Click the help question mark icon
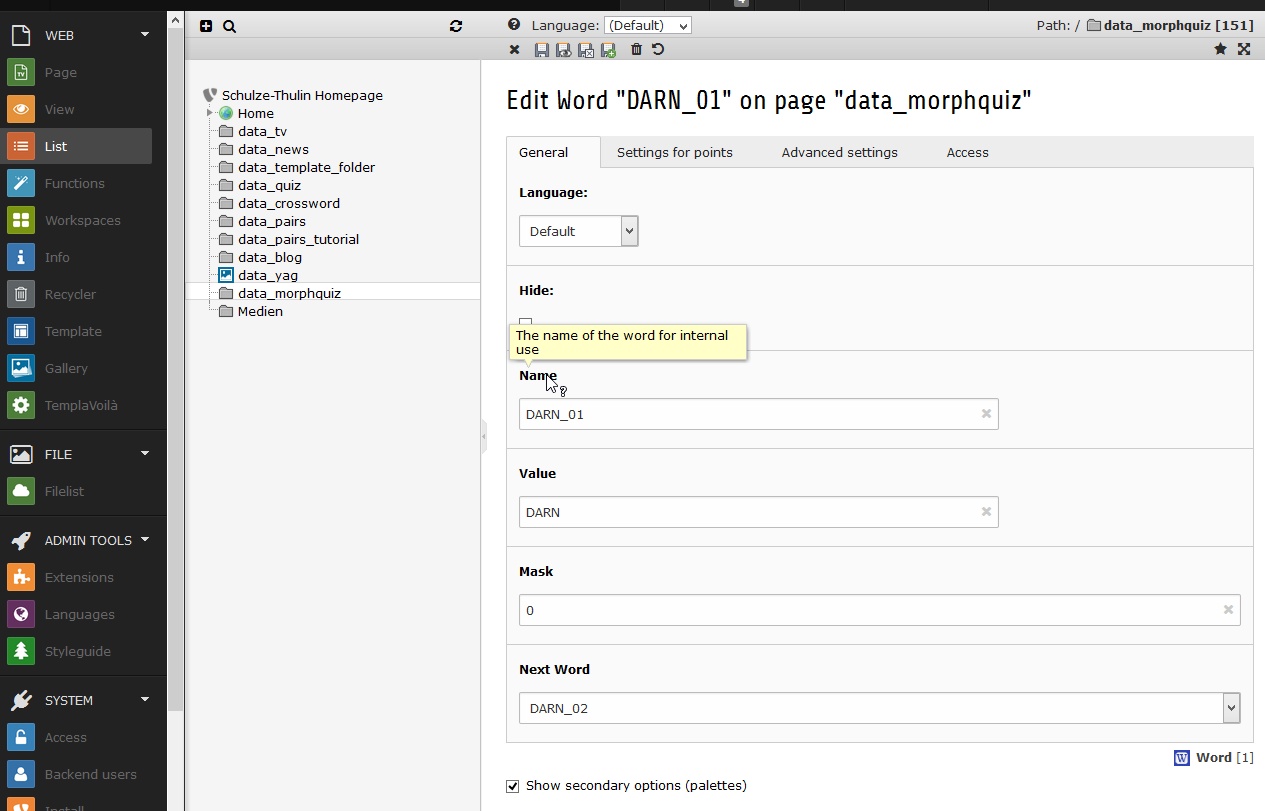The width and height of the screenshot is (1265, 811). [x=514, y=25]
